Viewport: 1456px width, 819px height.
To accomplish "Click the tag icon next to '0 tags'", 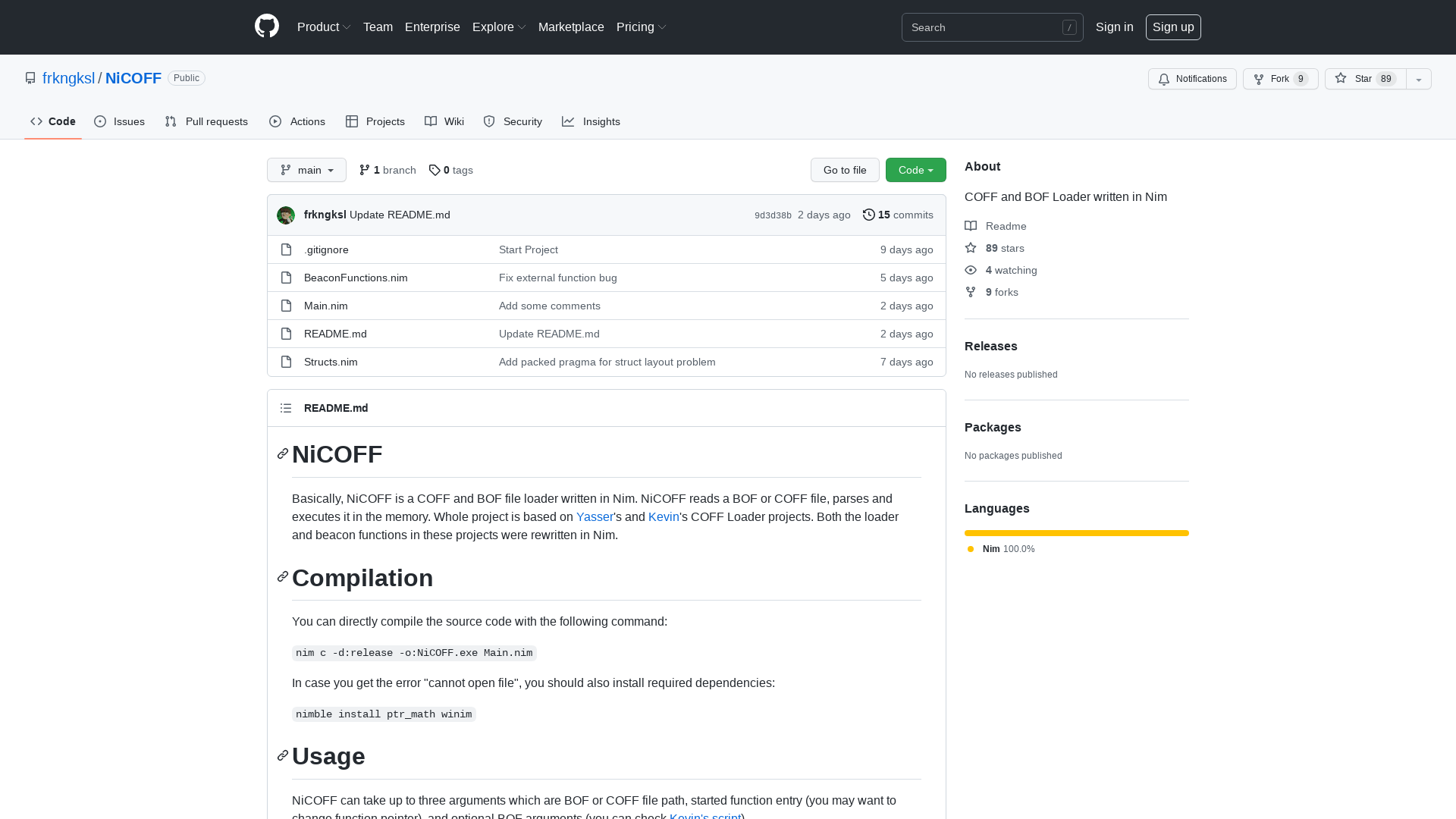I will click(x=435, y=170).
